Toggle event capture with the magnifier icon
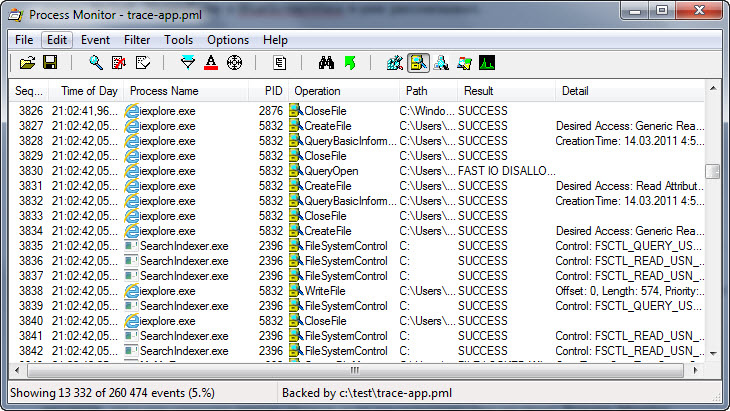Image resolution: width=730 pixels, height=411 pixels. pyautogui.click(x=96, y=62)
